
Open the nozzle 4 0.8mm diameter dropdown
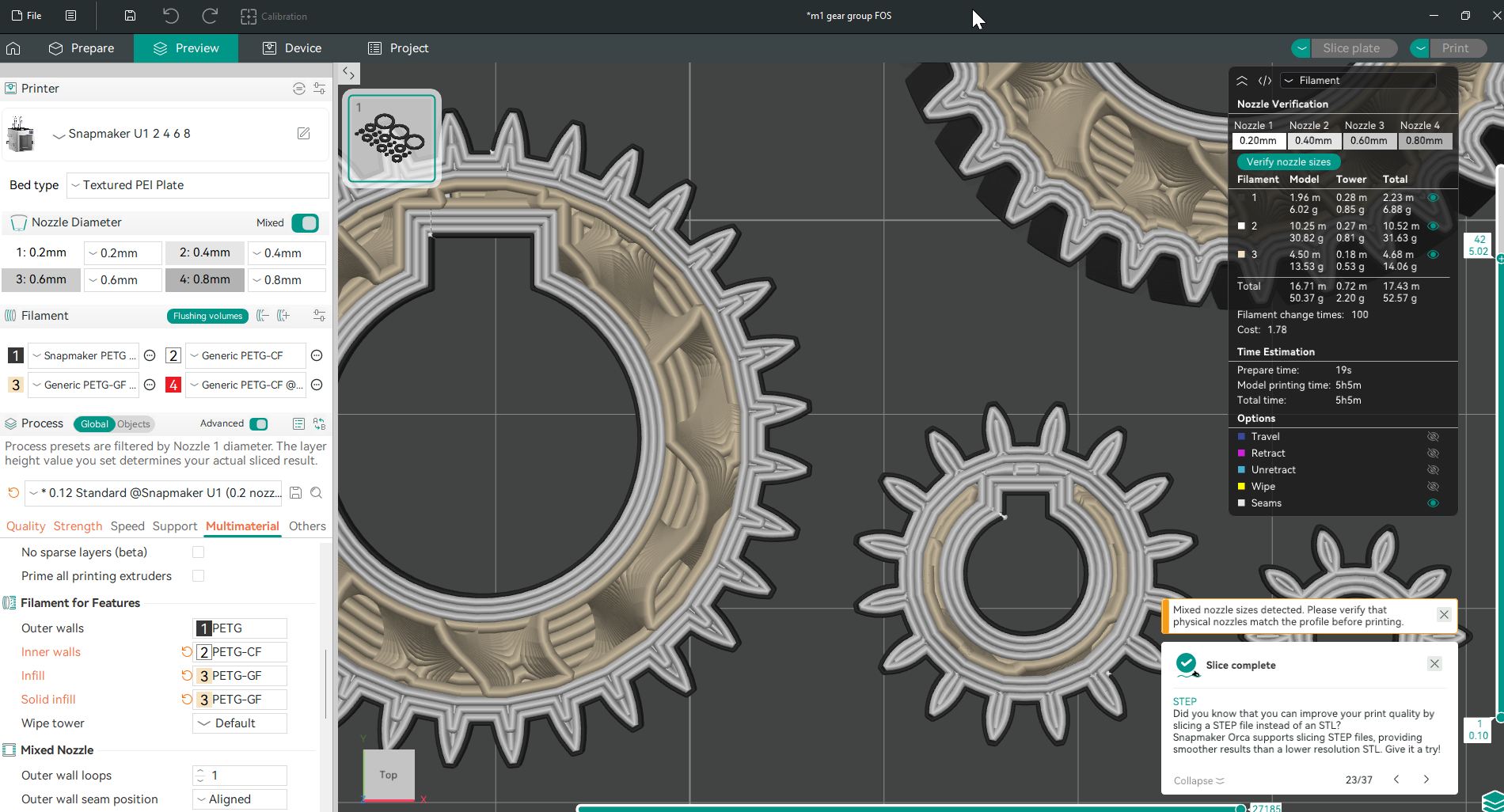point(287,280)
